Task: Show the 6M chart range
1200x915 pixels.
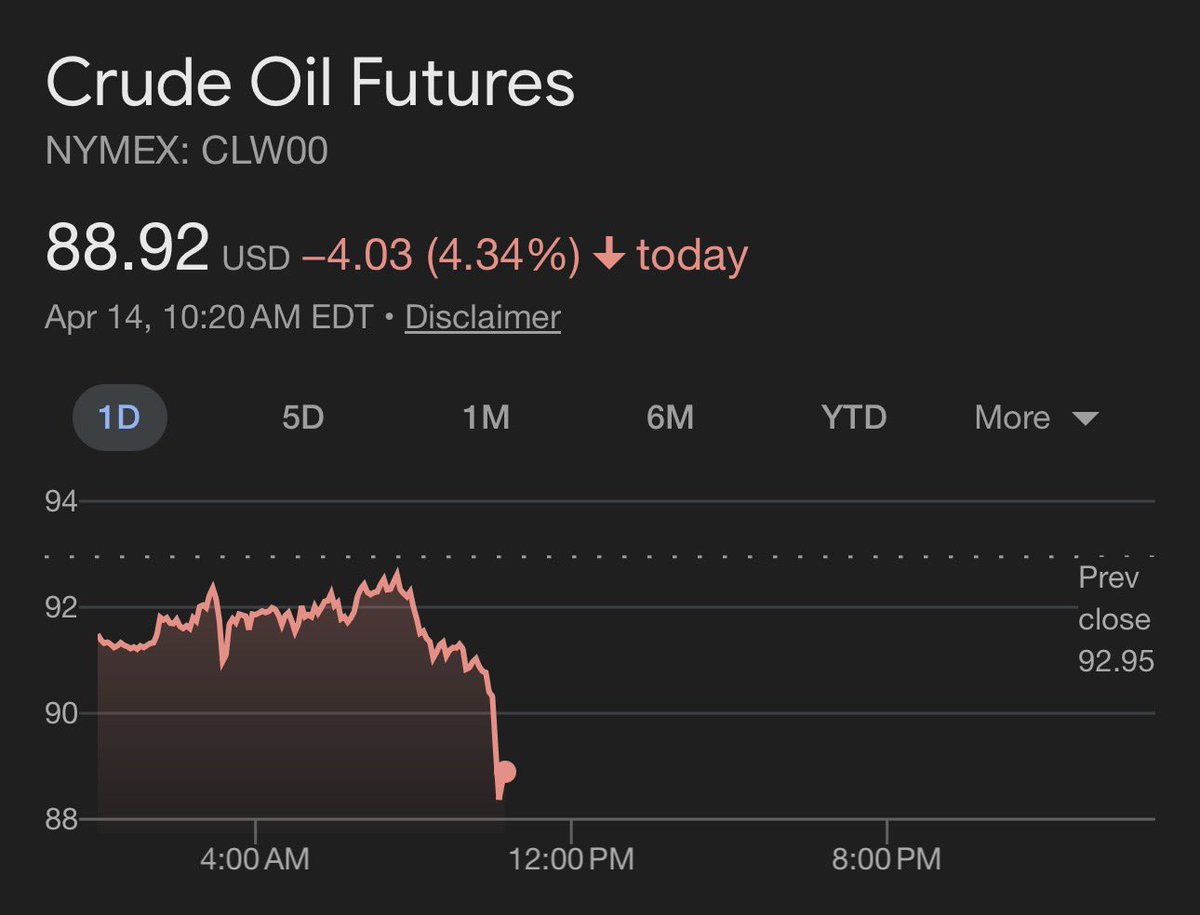Action: click(x=670, y=417)
